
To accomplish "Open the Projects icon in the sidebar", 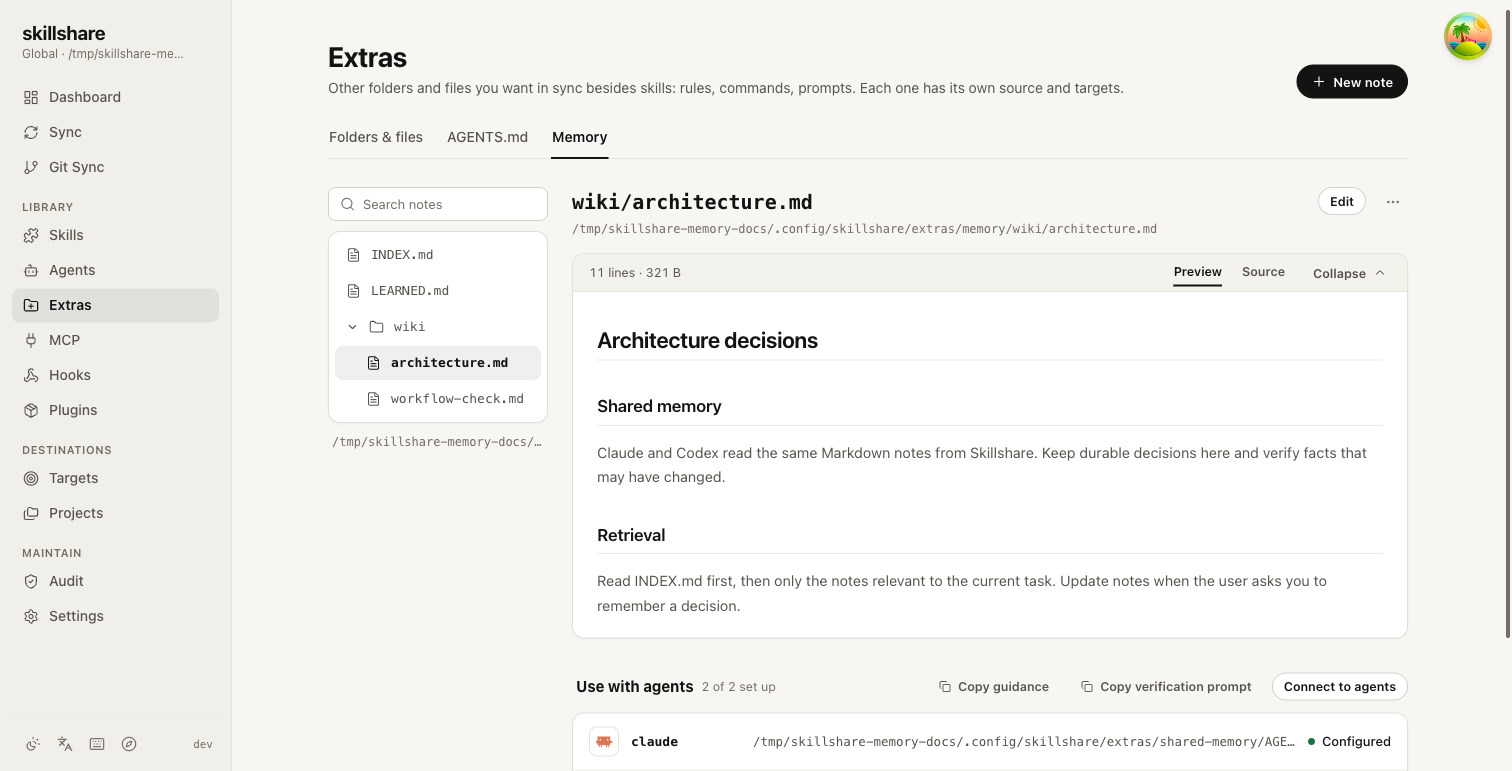I will [x=31, y=513].
